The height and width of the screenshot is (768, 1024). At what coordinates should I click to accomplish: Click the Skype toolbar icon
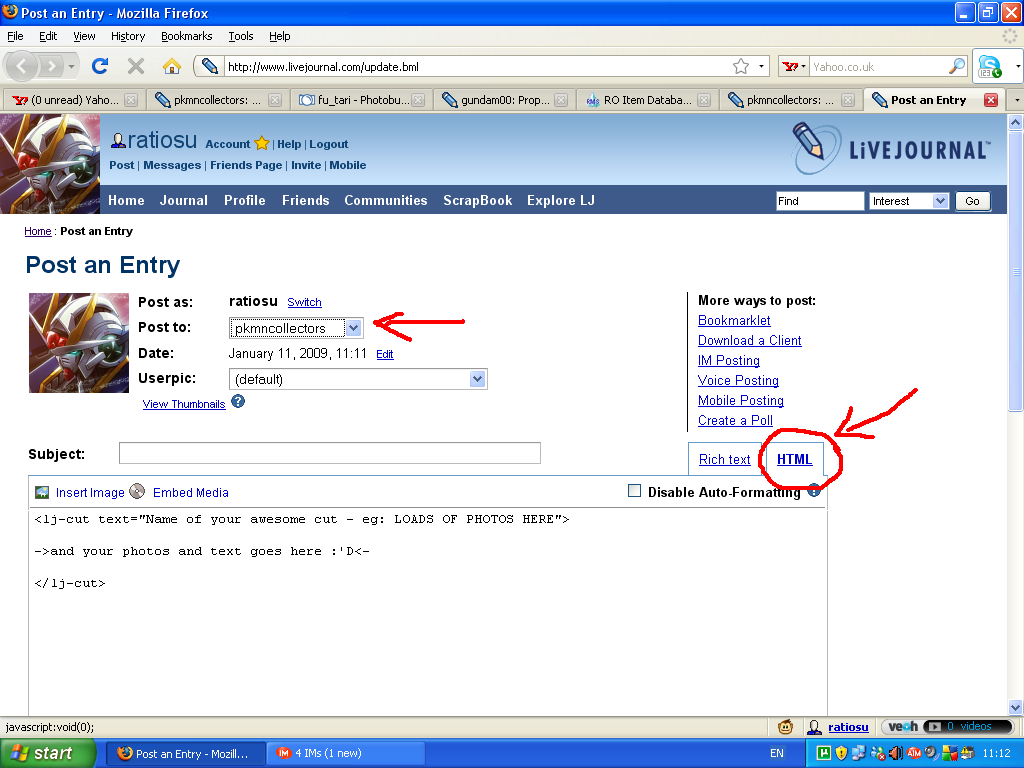(x=990, y=66)
